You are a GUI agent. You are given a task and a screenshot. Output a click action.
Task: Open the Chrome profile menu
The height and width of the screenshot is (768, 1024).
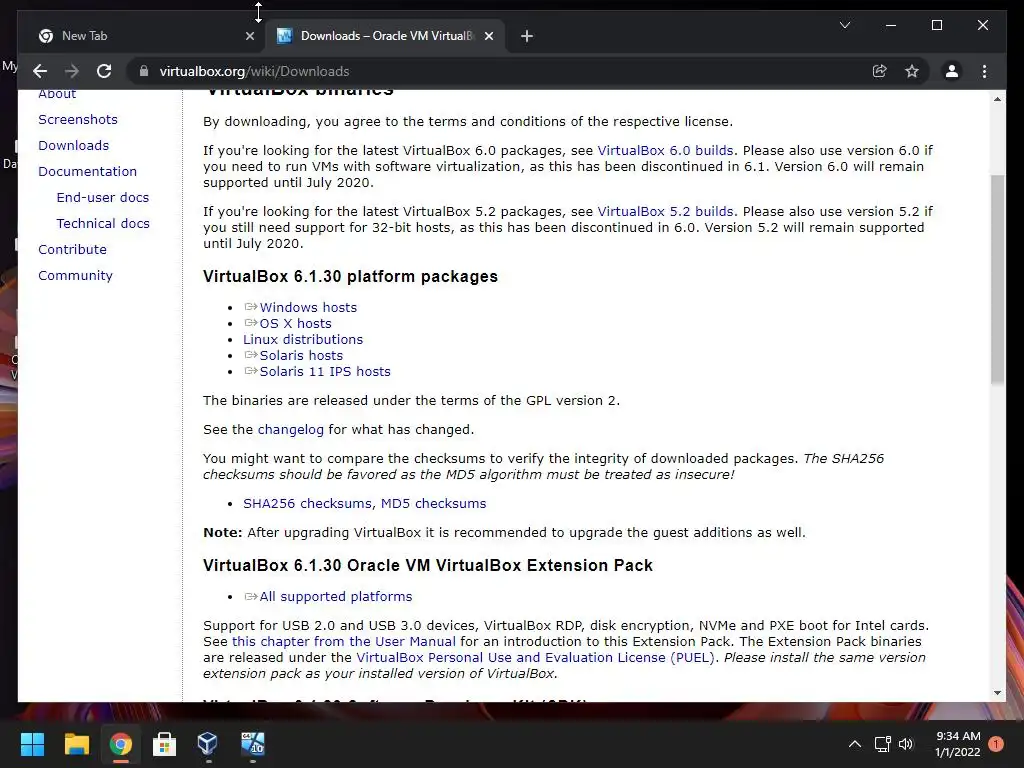952,71
